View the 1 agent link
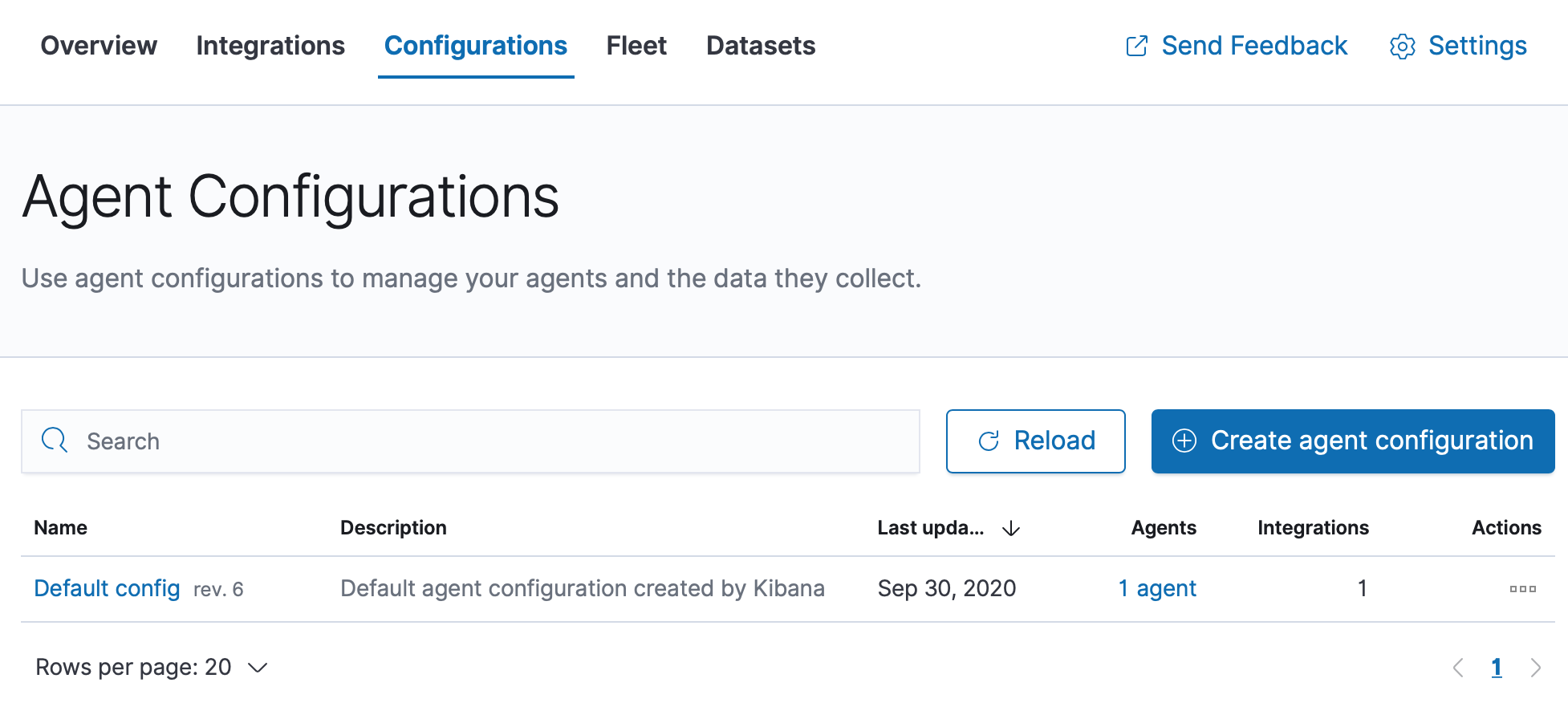Screen dimensions: 1568x719 point(1157,589)
